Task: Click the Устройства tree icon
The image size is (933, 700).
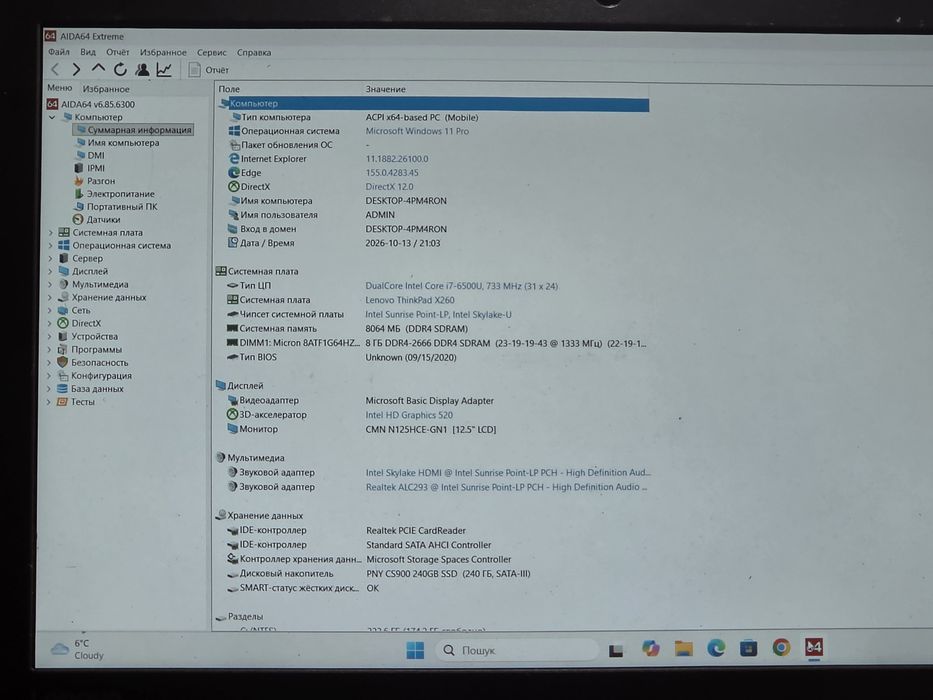Action: (x=62, y=336)
